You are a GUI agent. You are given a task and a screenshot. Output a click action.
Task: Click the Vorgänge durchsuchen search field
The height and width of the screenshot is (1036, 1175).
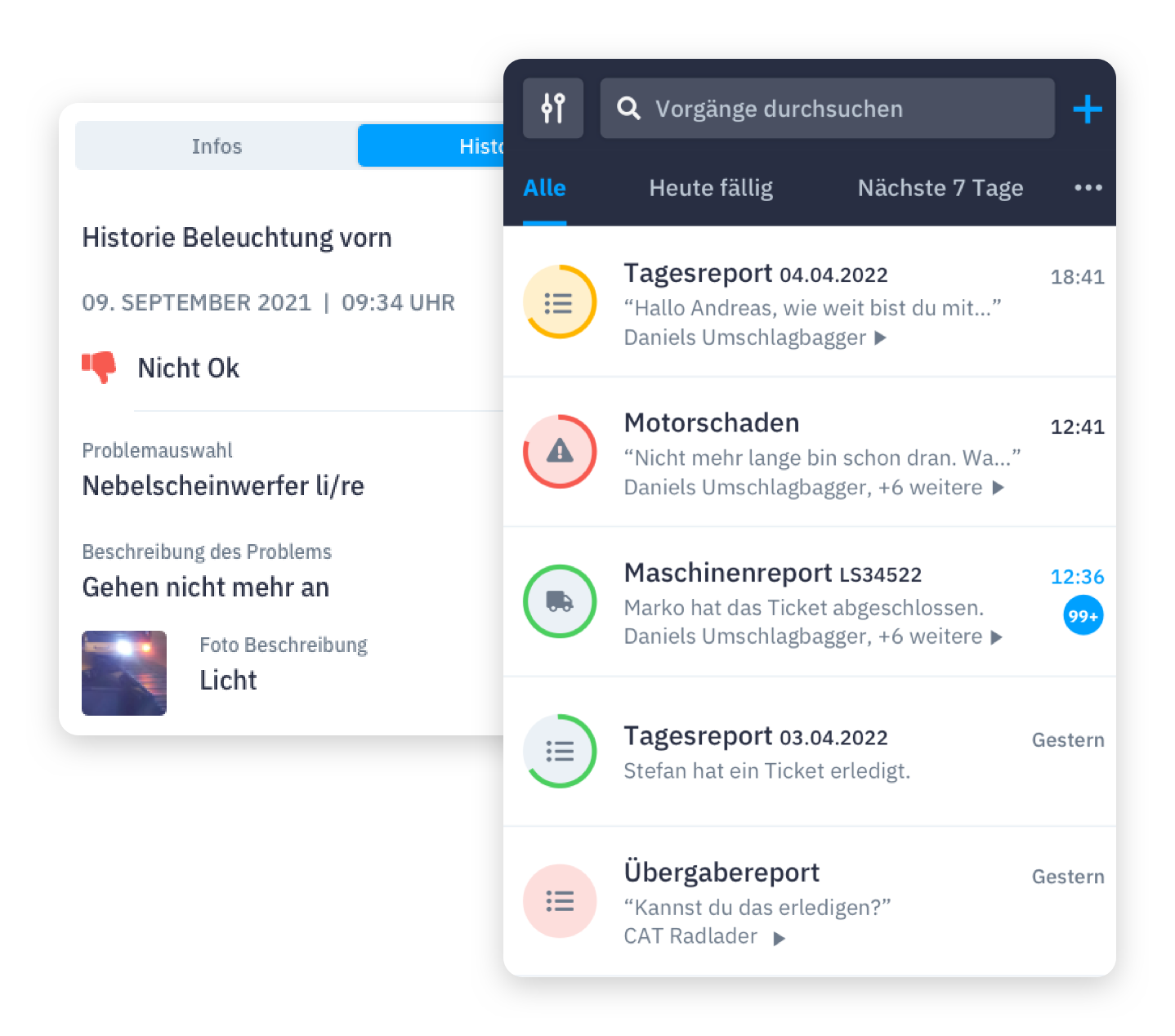[x=827, y=109]
